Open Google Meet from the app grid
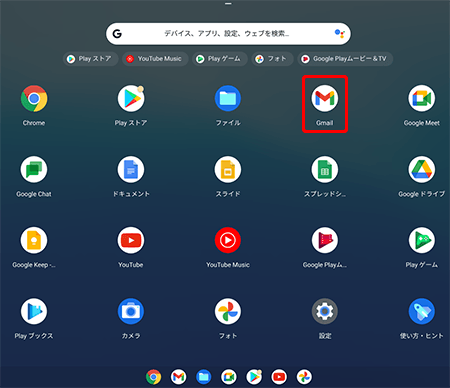The width and height of the screenshot is (450, 388). (422, 99)
